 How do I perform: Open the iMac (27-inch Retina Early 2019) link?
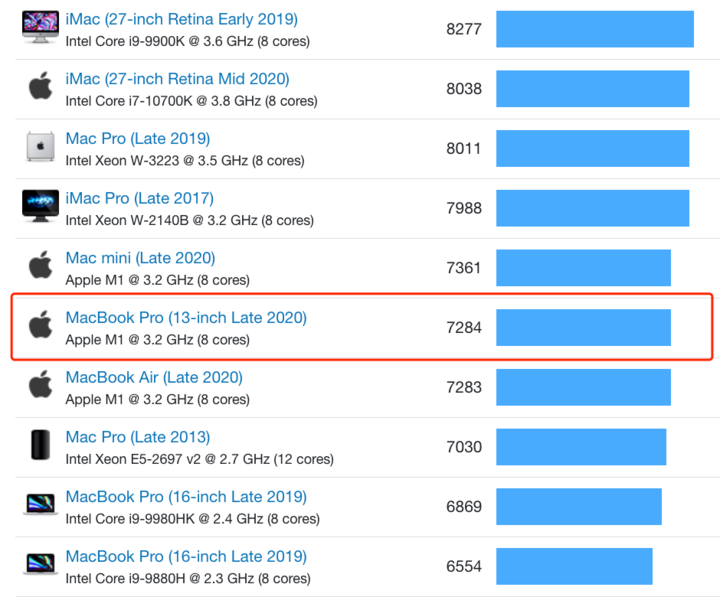(181, 20)
